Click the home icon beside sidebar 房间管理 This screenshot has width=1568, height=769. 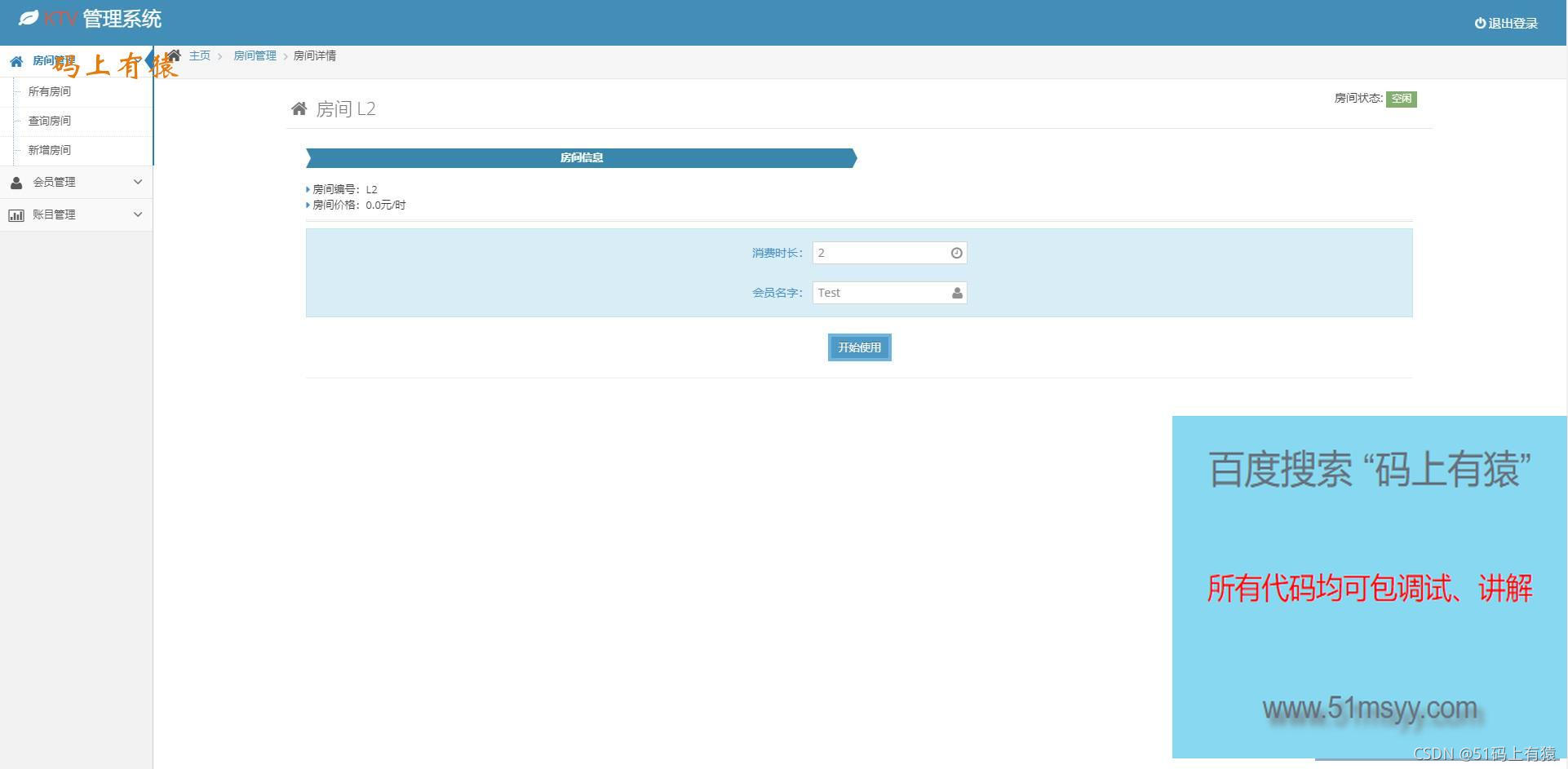(16, 61)
